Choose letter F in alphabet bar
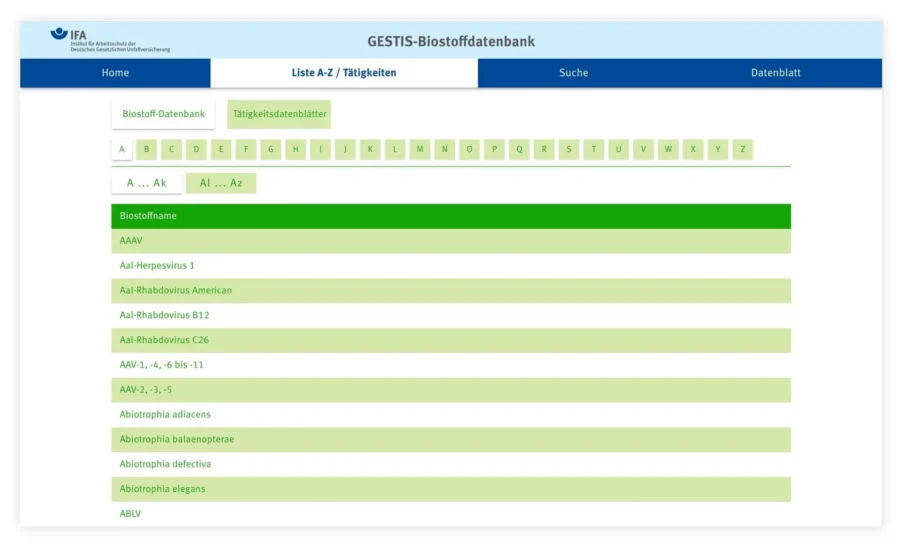The width and height of the screenshot is (903, 546). (x=246, y=149)
